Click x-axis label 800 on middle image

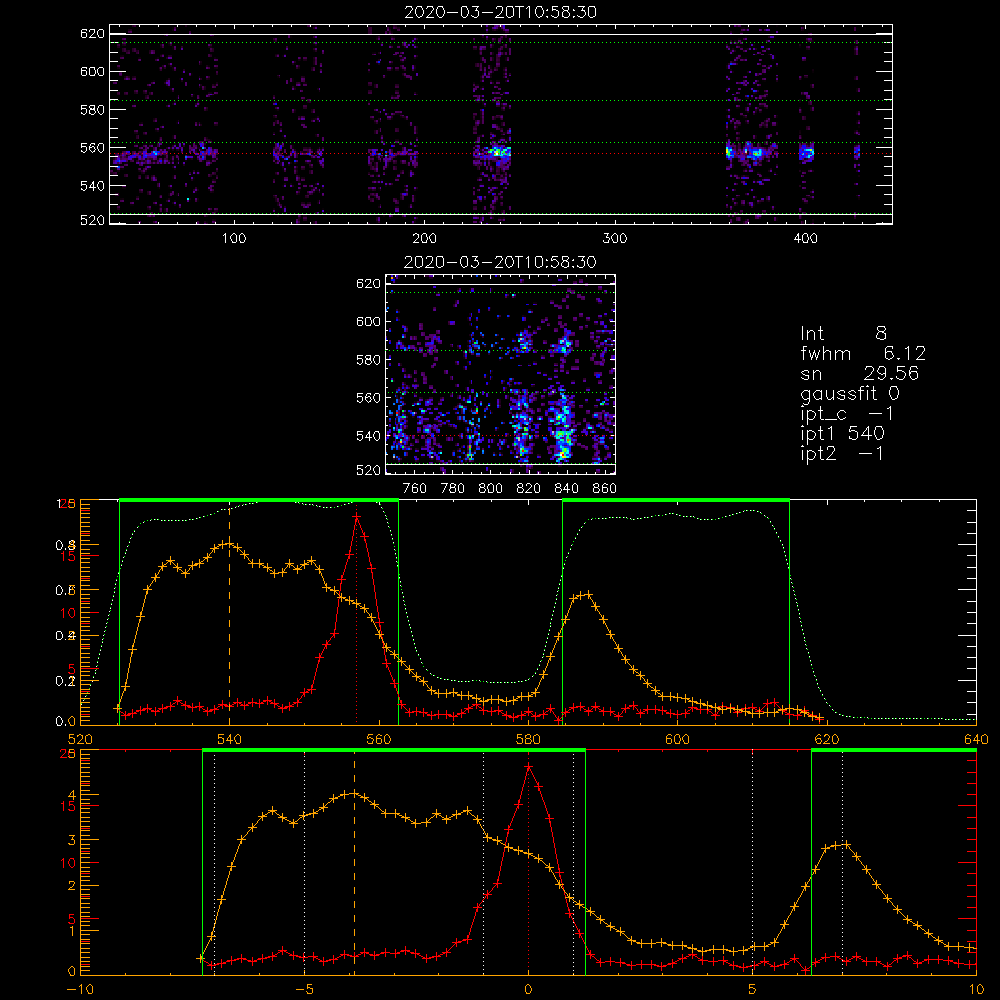click(x=490, y=489)
